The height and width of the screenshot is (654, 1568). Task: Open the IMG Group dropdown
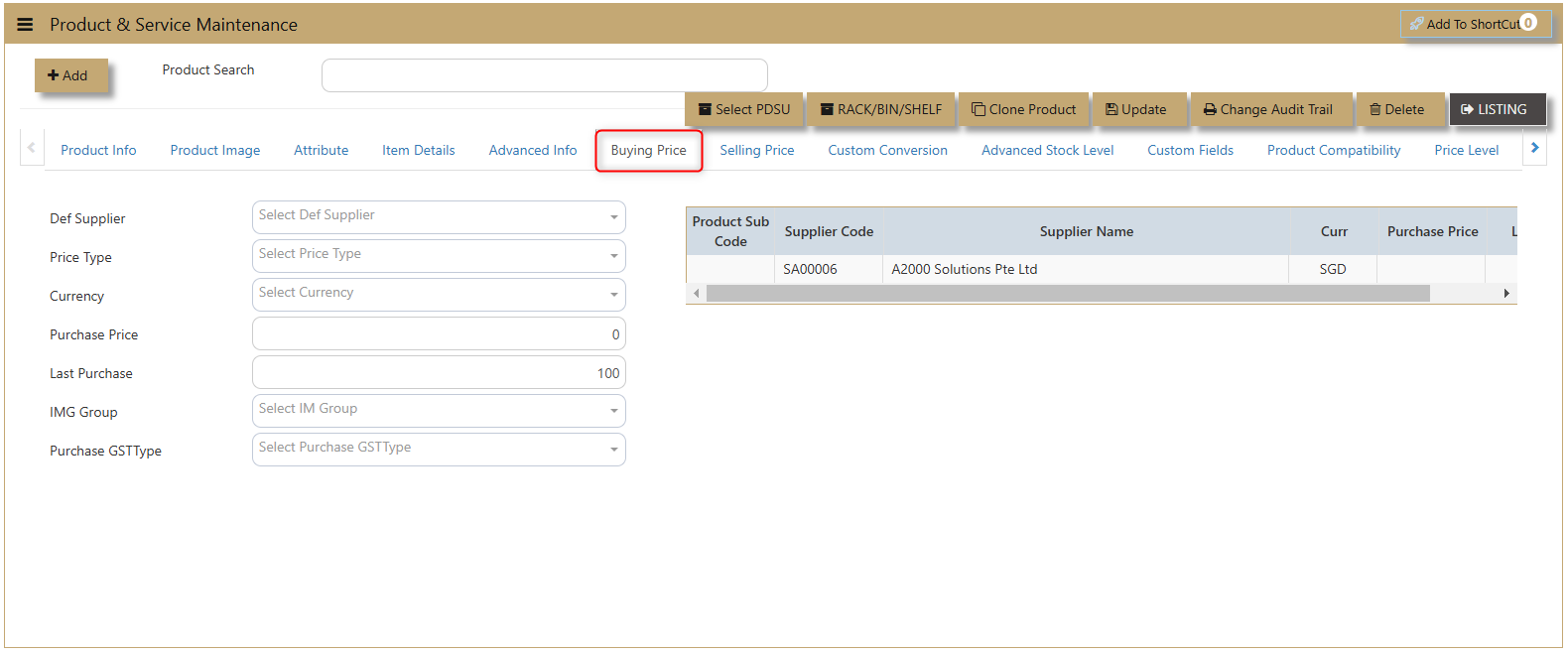439,411
